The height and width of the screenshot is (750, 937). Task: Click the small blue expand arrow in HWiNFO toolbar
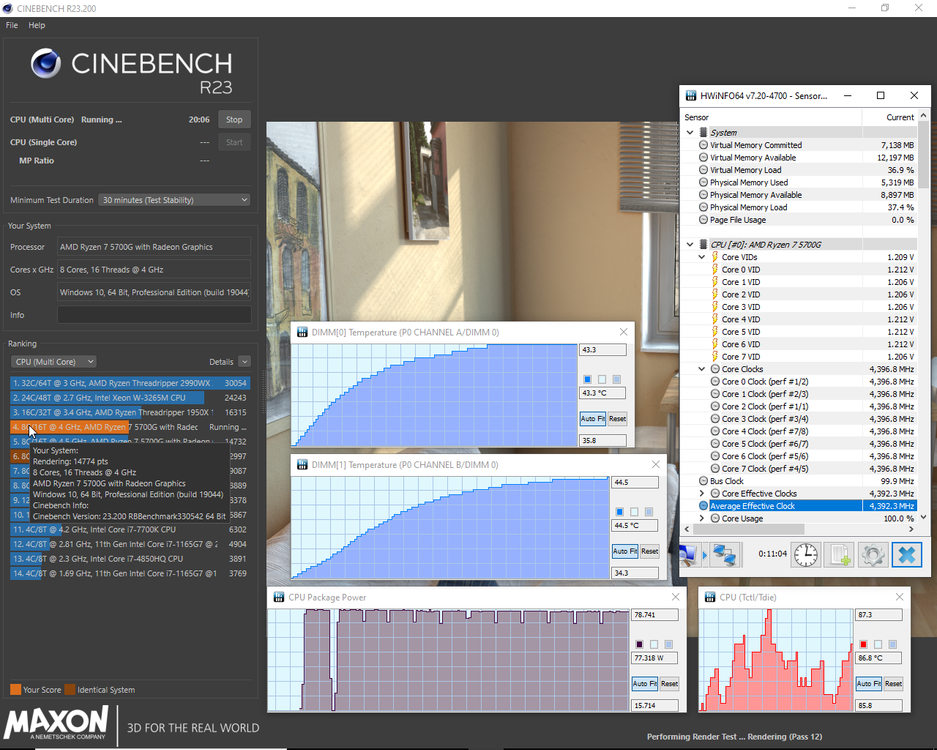click(x=705, y=555)
